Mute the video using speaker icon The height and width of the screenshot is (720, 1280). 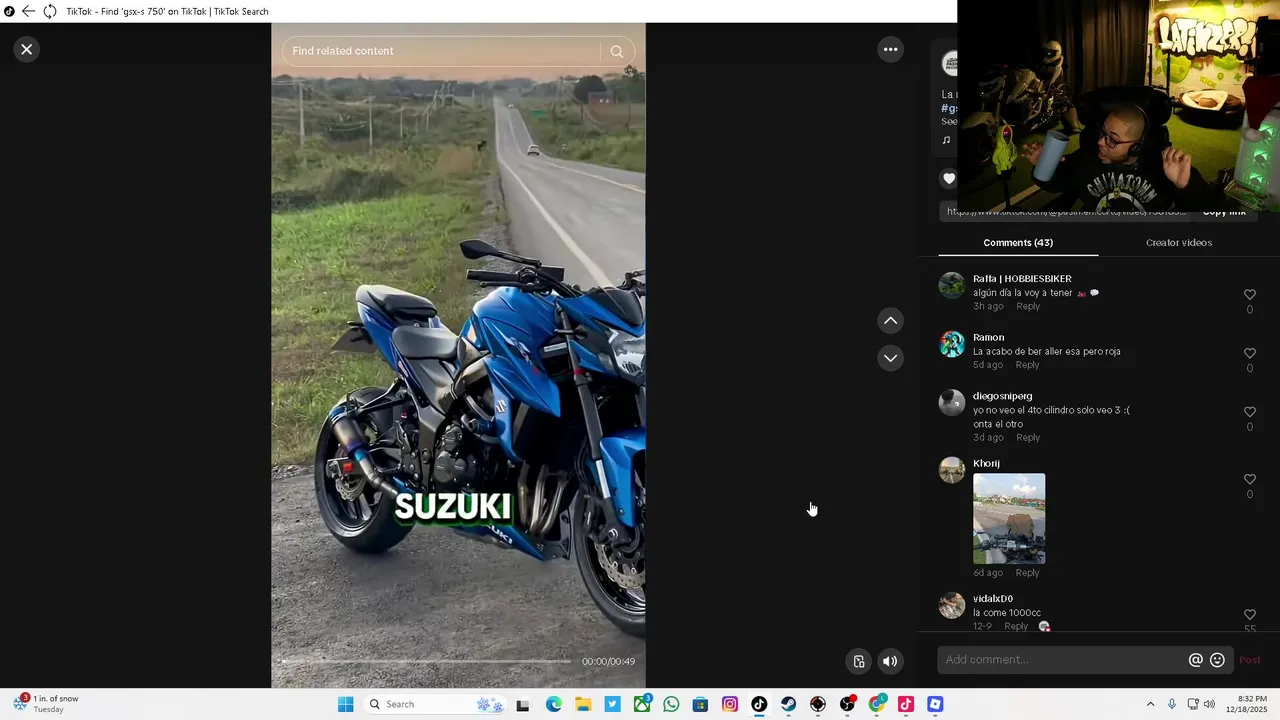[x=889, y=661]
